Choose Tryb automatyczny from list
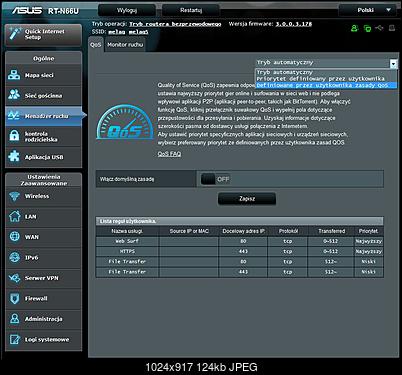 [x=326, y=72]
